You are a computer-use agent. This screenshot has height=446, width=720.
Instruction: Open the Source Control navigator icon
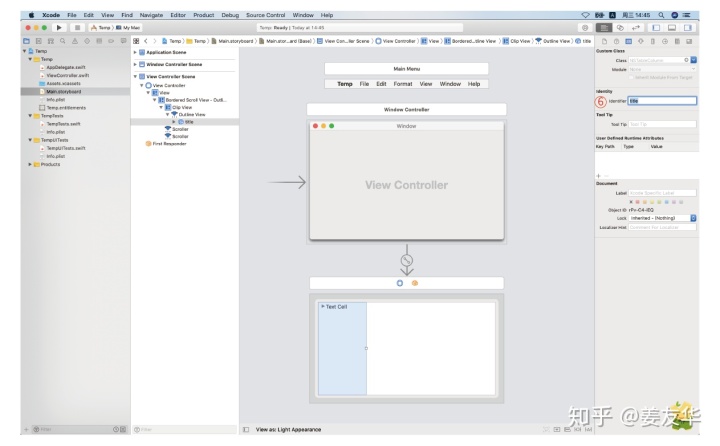39,41
